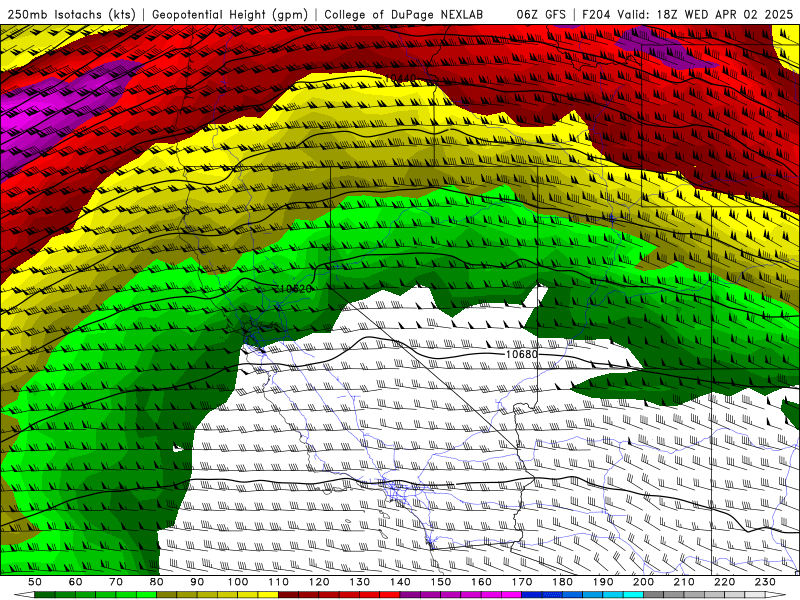Click the 200 value on the legend
Image resolution: width=800 pixels, height=600 pixels.
pyautogui.click(x=643, y=582)
